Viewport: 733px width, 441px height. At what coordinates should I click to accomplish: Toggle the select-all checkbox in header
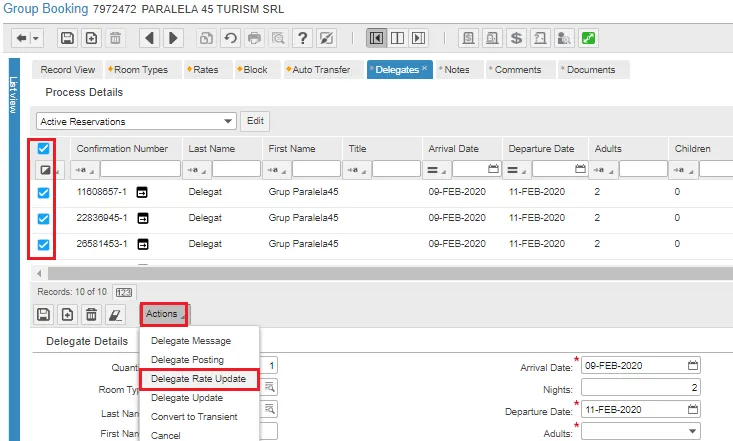[43, 148]
